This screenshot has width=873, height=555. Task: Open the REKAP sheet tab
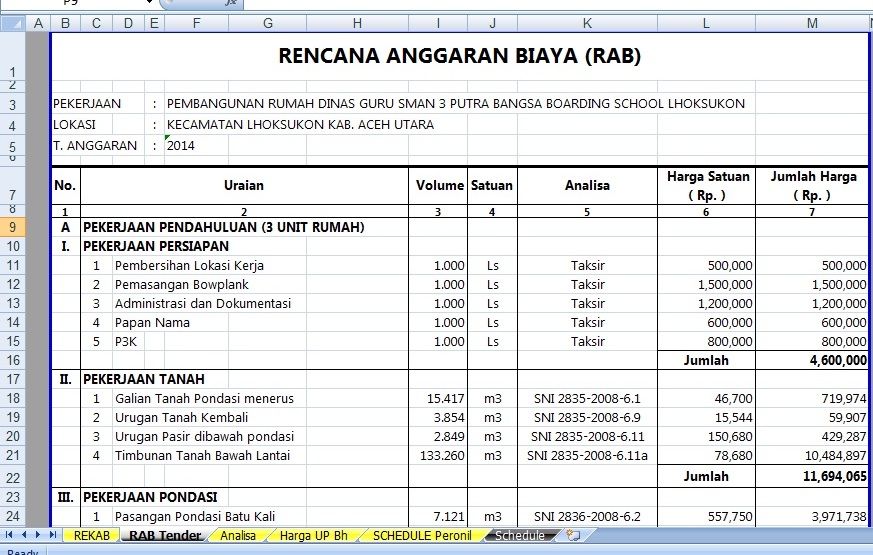pyautogui.click(x=91, y=536)
